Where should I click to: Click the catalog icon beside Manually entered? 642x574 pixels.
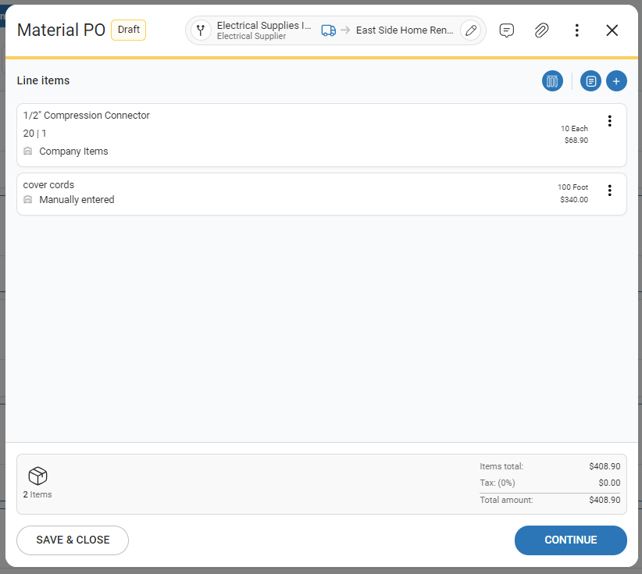click(28, 199)
